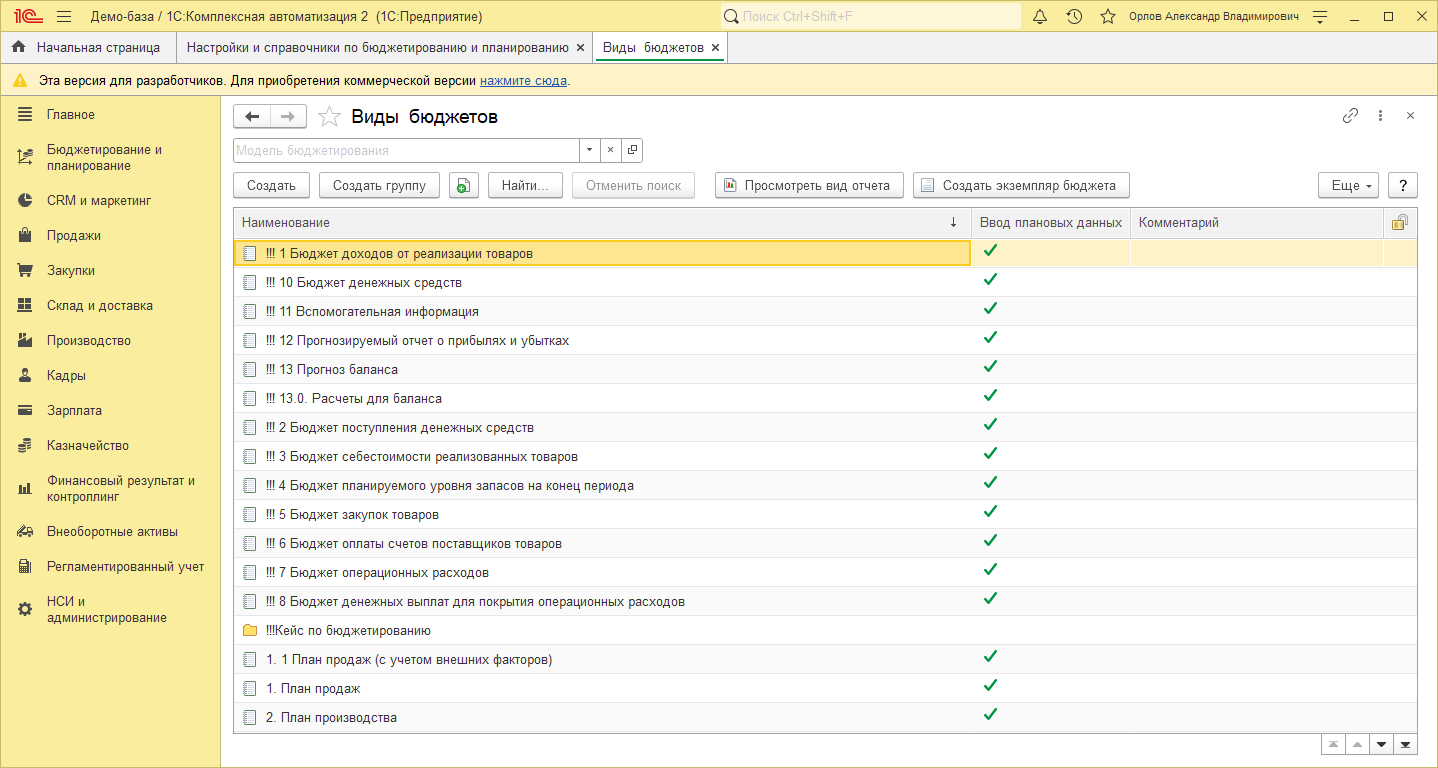Click the Создать экземпляр бюджета button
The width and height of the screenshot is (1438, 768).
coord(1021,185)
